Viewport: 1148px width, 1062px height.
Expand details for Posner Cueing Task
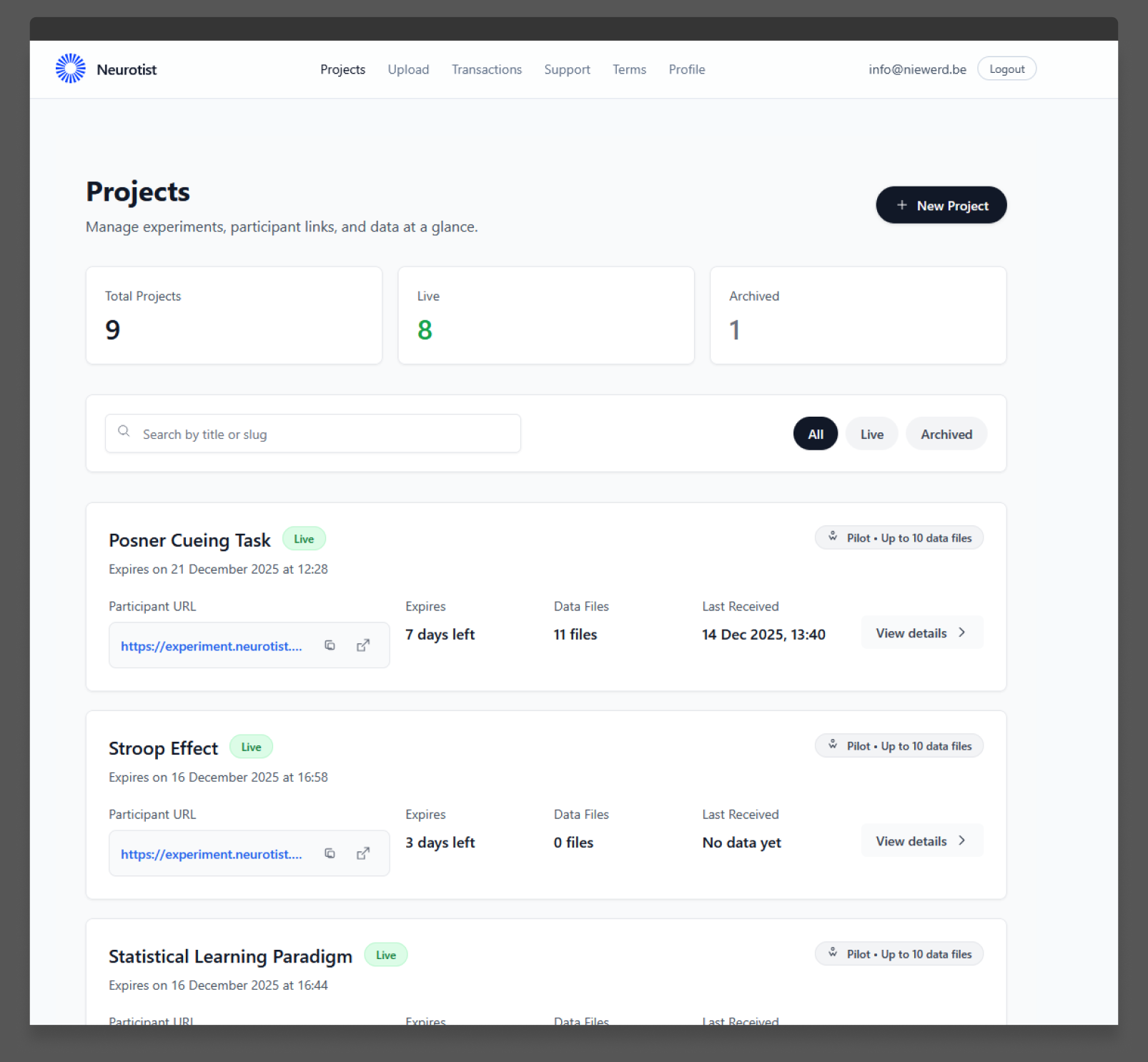[921, 632]
